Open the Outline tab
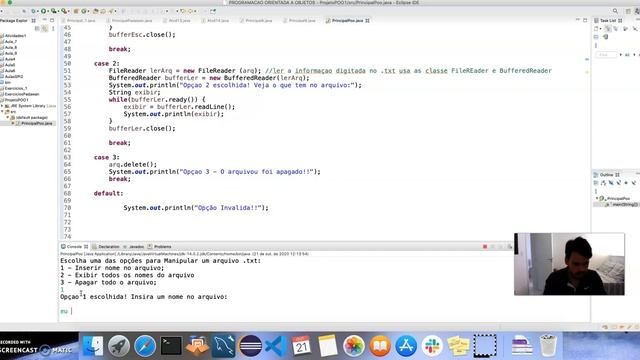 606,175
